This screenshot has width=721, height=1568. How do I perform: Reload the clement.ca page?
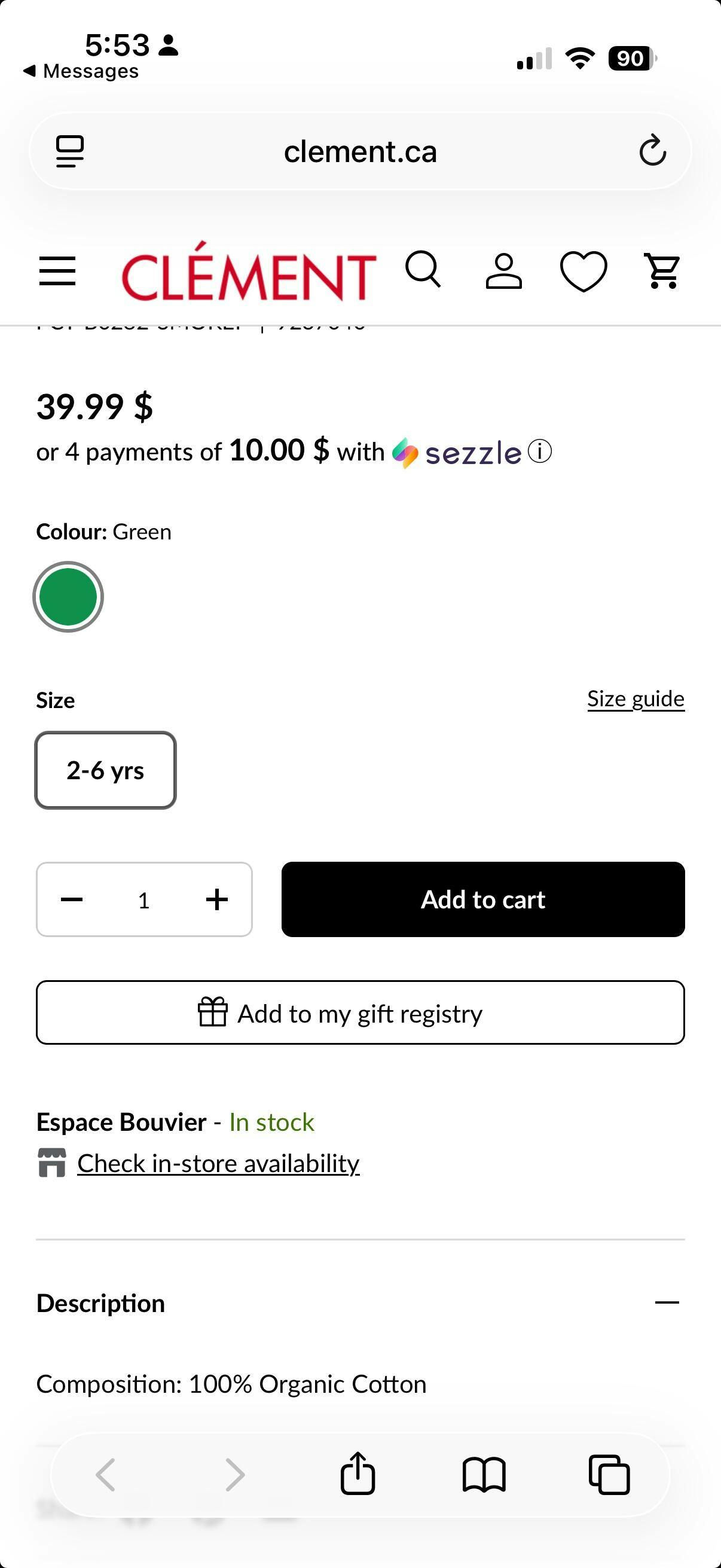click(x=652, y=151)
